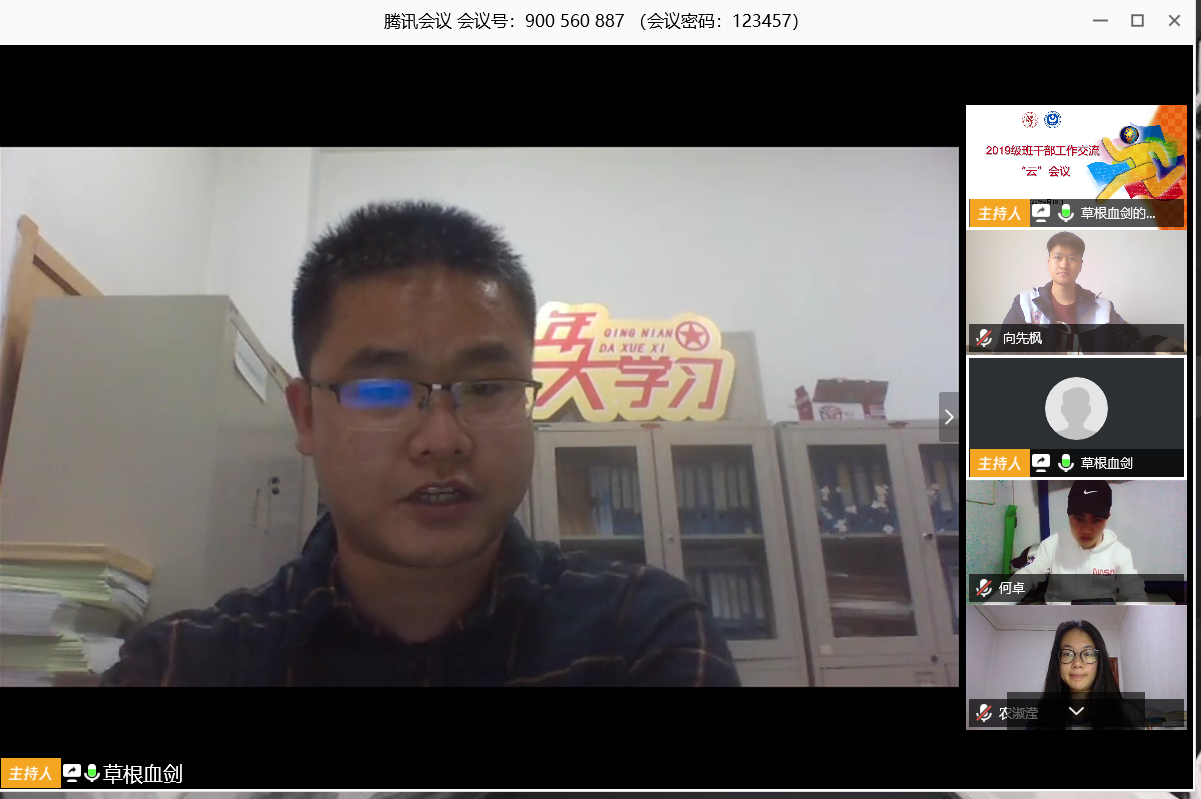Screen dimensions: 1201x799
Task: Click 主持人 badge on presentation tile
Action: coord(998,213)
